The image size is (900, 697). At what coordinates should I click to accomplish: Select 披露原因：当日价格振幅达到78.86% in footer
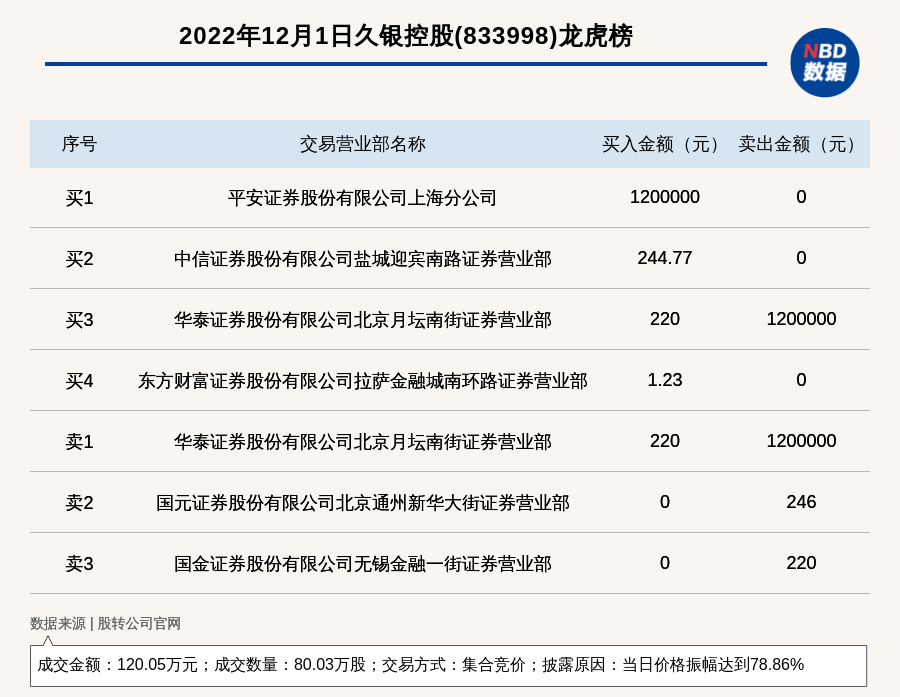pyautogui.click(x=673, y=665)
